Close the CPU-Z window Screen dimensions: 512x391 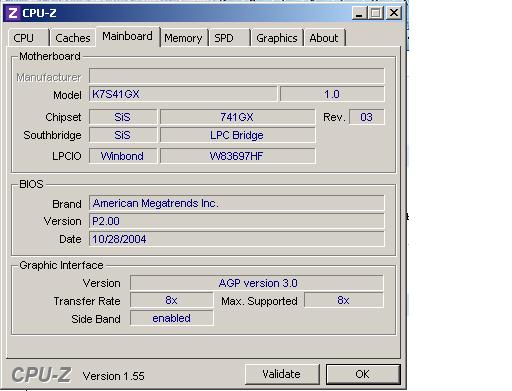tap(394, 13)
